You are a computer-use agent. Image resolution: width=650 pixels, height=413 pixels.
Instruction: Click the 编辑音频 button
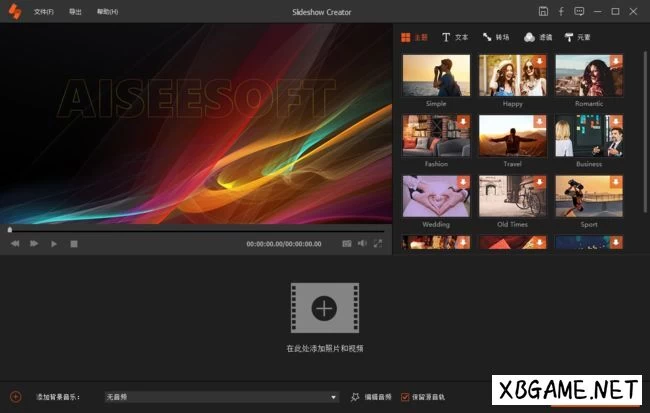click(372, 397)
